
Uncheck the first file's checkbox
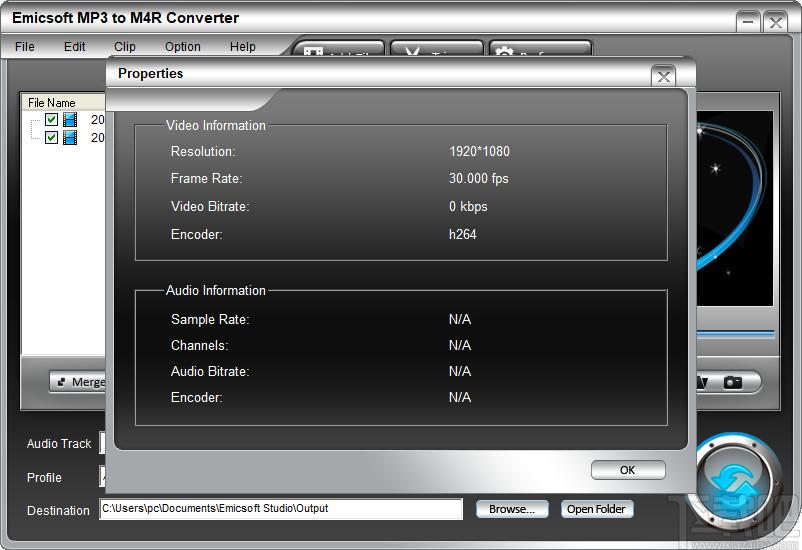(51, 119)
